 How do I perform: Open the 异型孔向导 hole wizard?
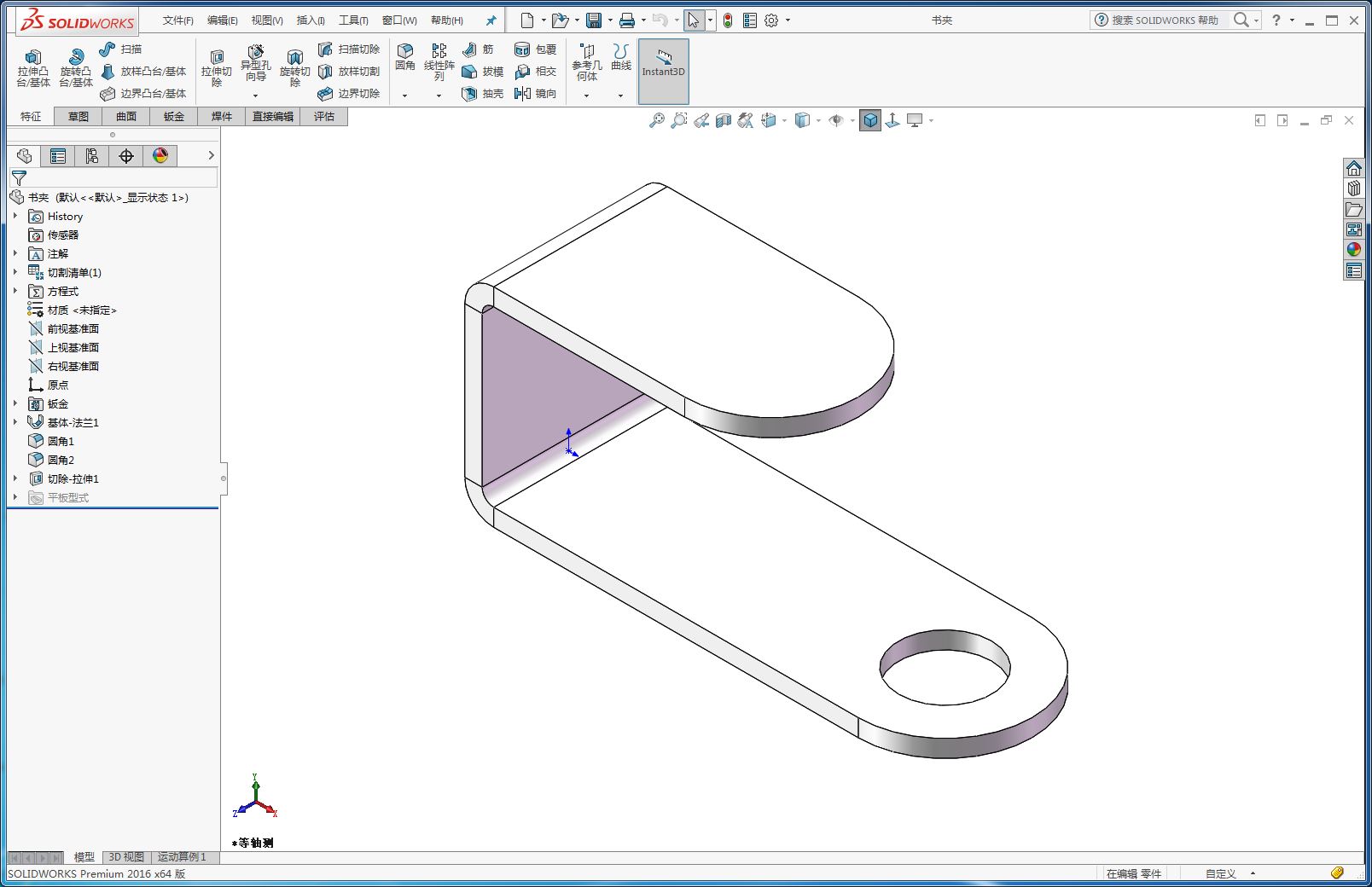click(255, 64)
